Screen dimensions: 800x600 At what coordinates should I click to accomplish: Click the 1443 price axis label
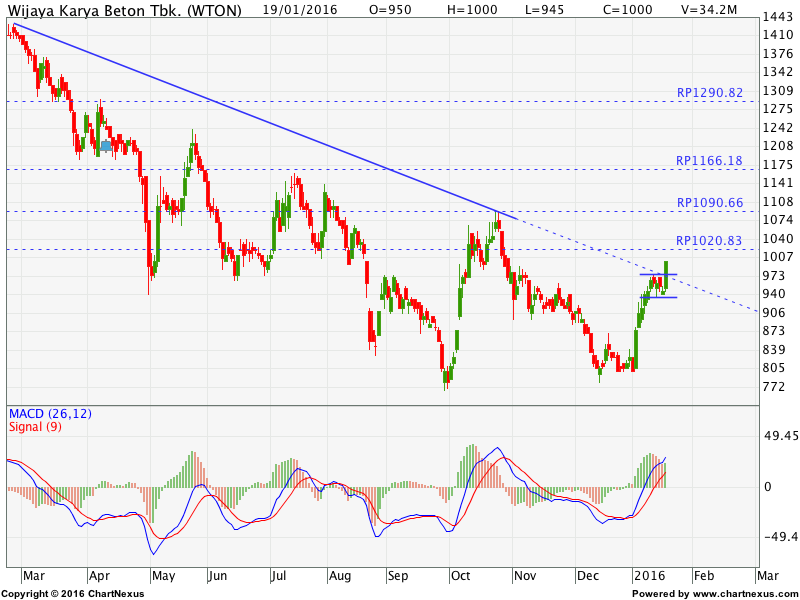click(x=778, y=17)
